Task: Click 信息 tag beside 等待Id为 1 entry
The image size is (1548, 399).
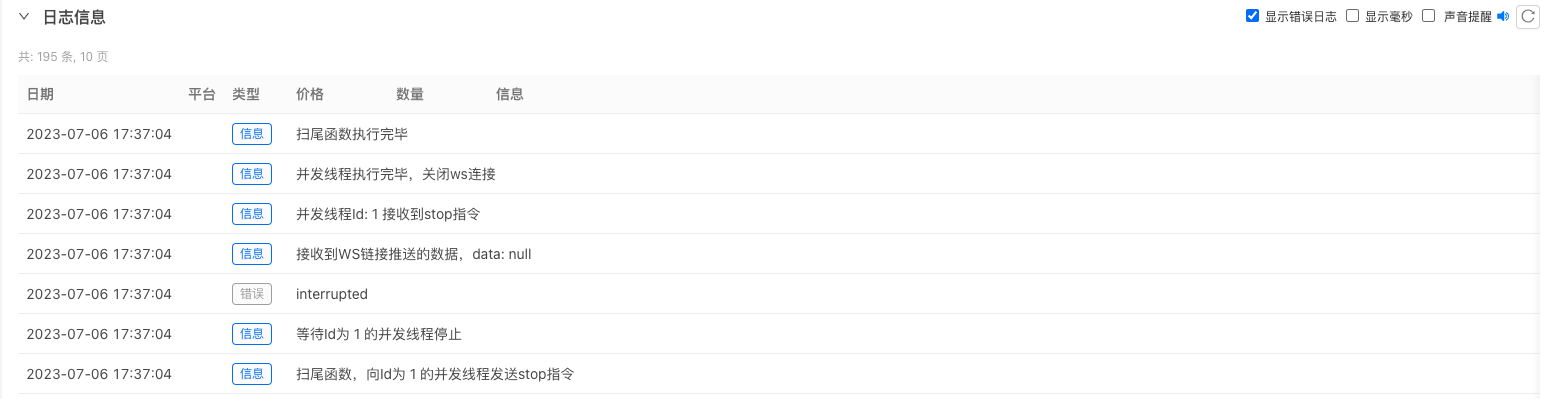Action: pos(252,334)
